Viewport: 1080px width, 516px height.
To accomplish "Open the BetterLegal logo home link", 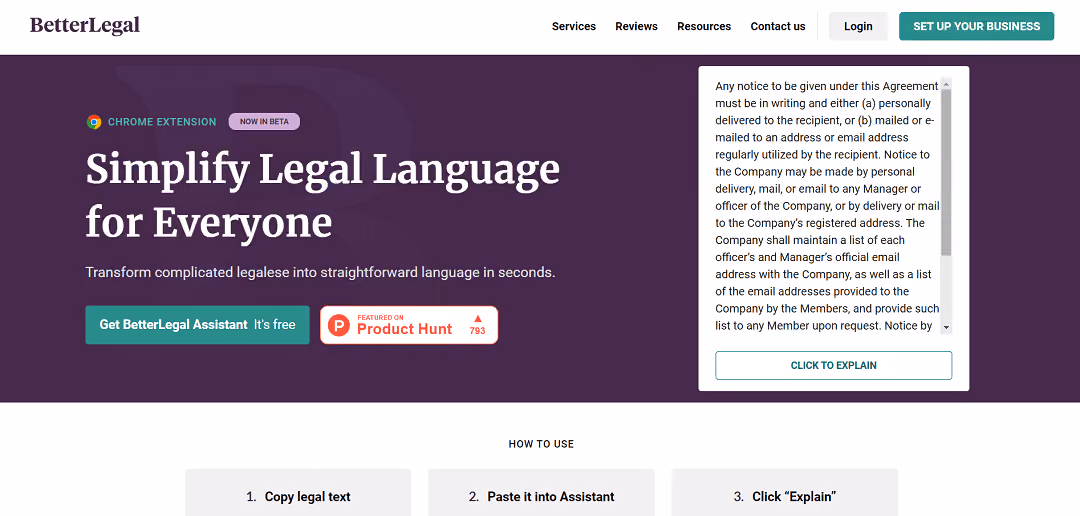I will click(85, 26).
